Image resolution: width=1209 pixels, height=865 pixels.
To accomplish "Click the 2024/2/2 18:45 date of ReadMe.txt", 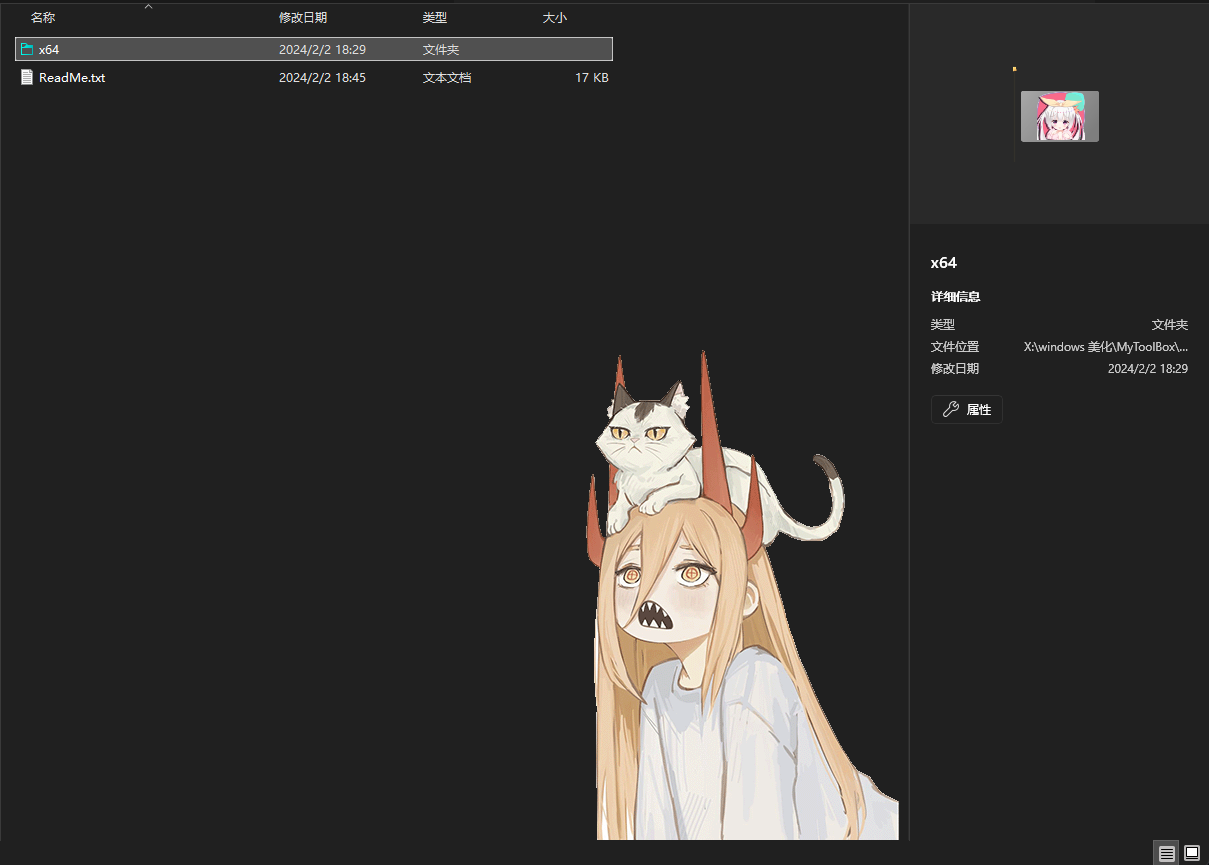I will (322, 77).
